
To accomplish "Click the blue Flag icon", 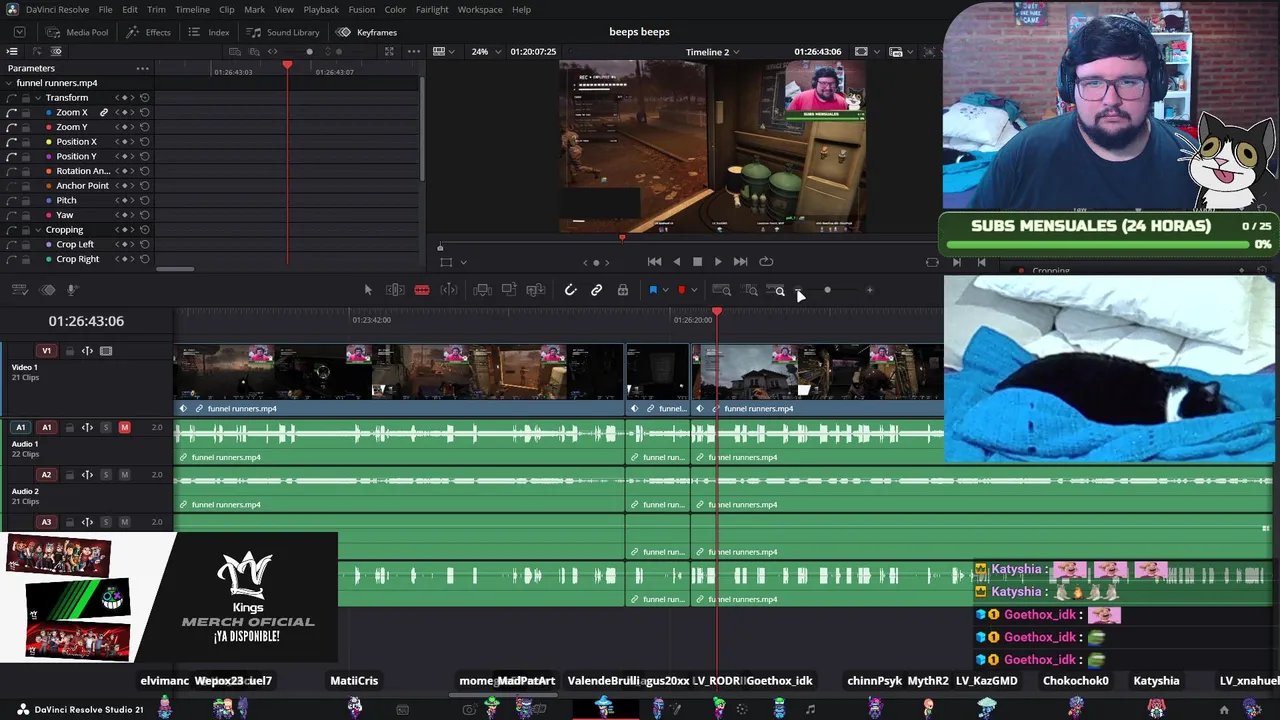I will (x=653, y=290).
